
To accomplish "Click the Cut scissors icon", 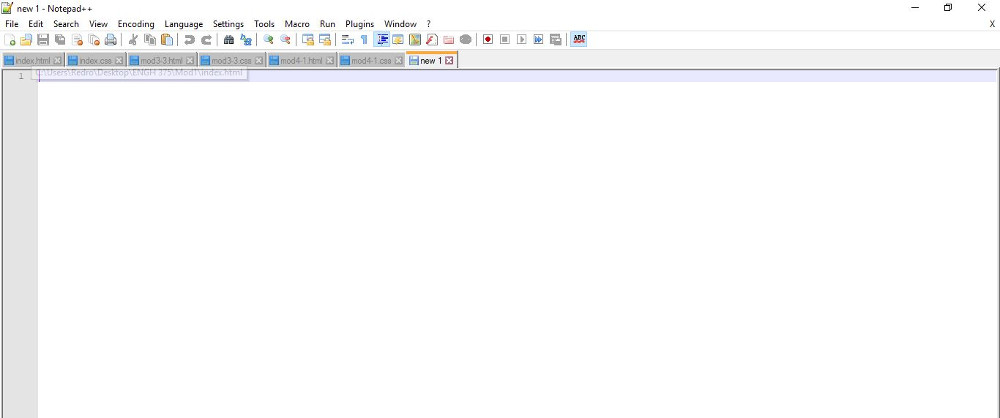I will click(x=133, y=40).
